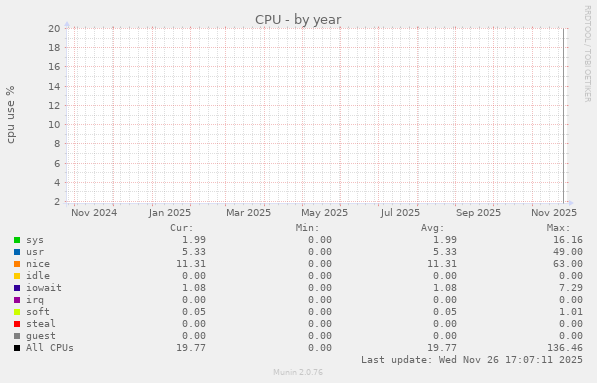Click the All CPUs max value 136.46
This screenshot has width=597, height=383.
(565, 348)
